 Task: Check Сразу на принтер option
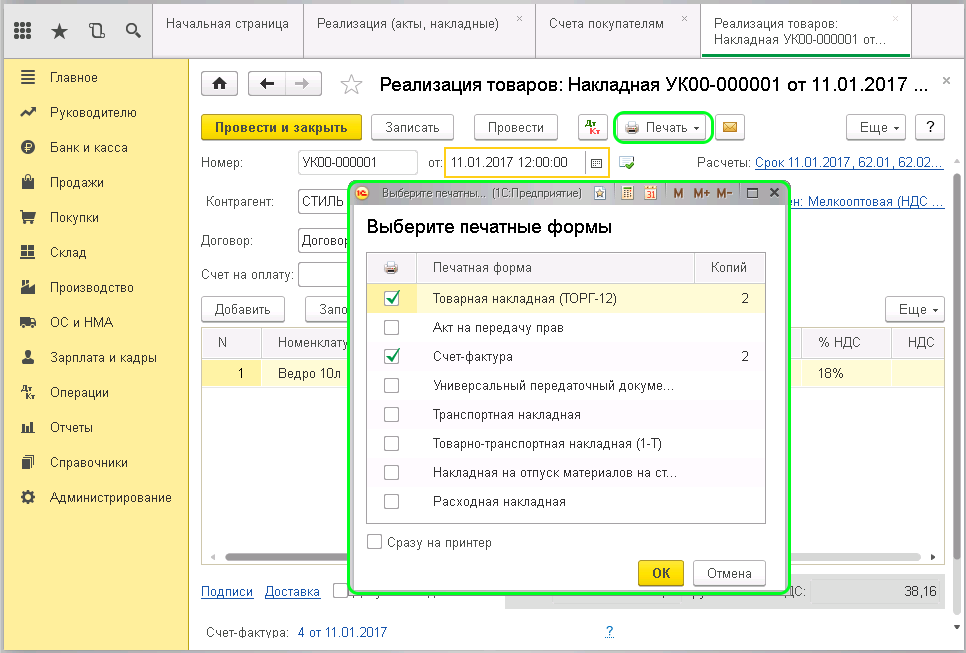pos(375,541)
